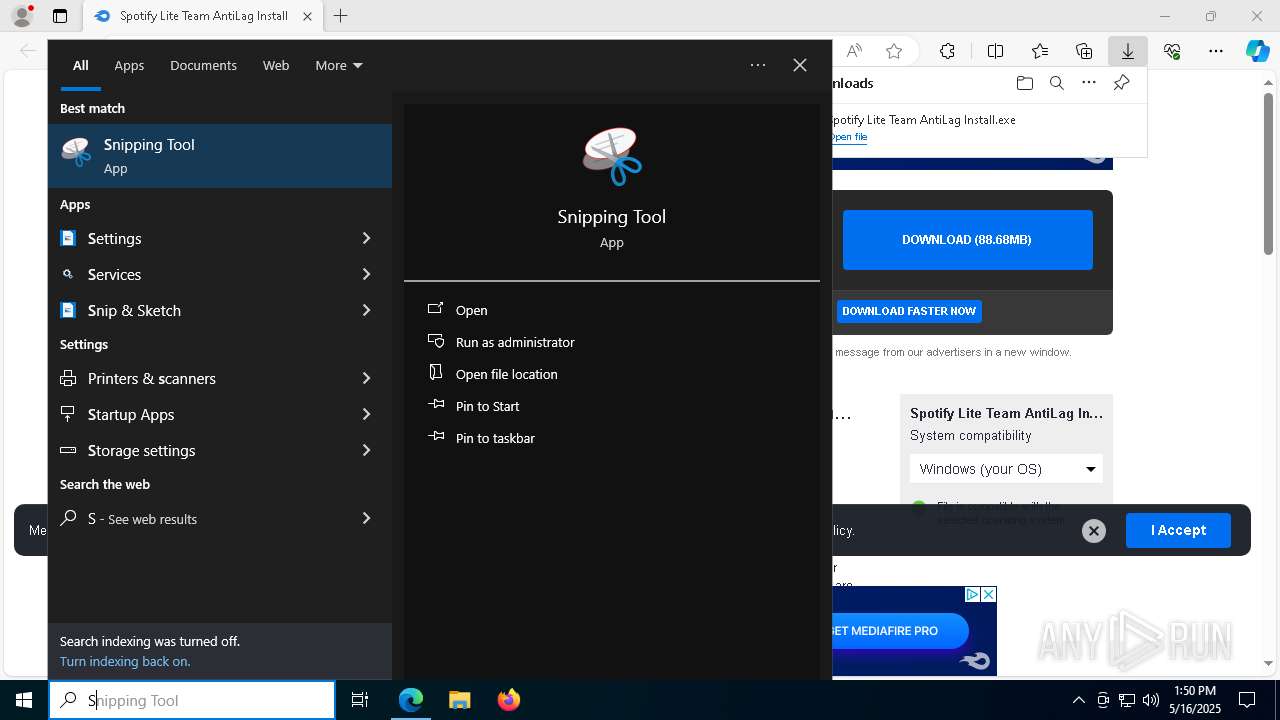Add page to favorites star icon

894,51
